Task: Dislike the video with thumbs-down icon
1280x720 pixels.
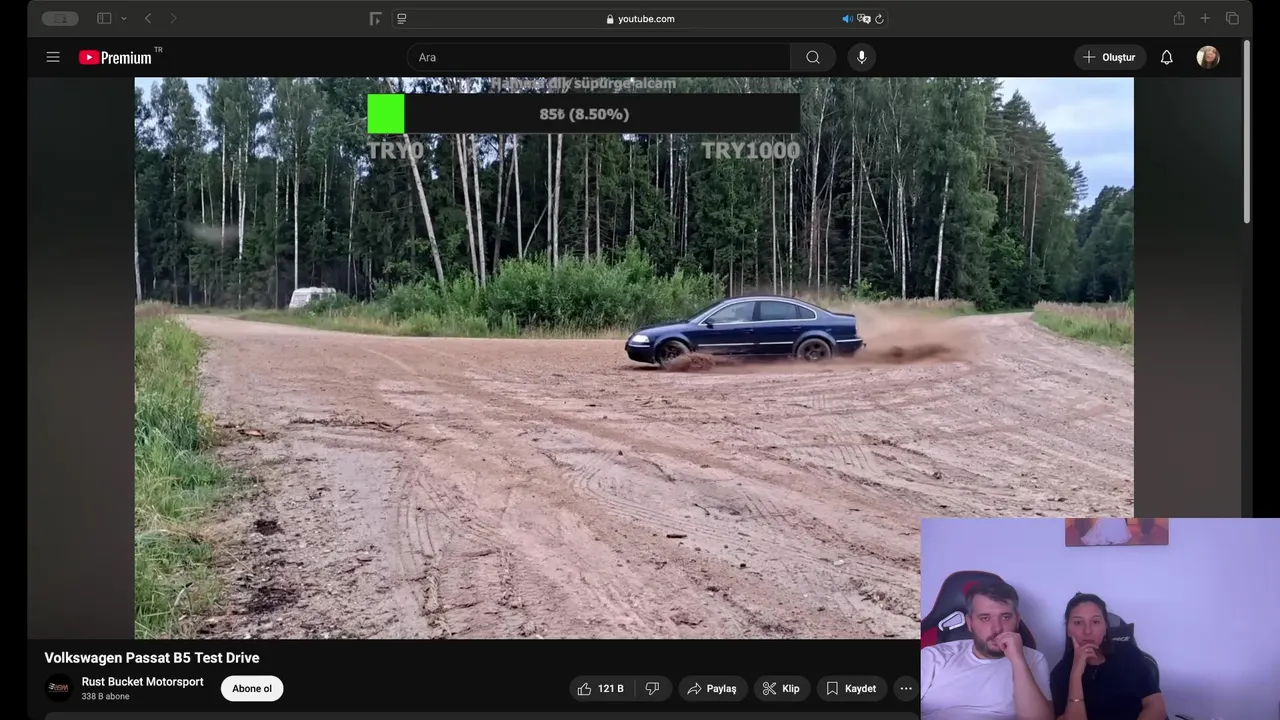Action: click(x=652, y=688)
